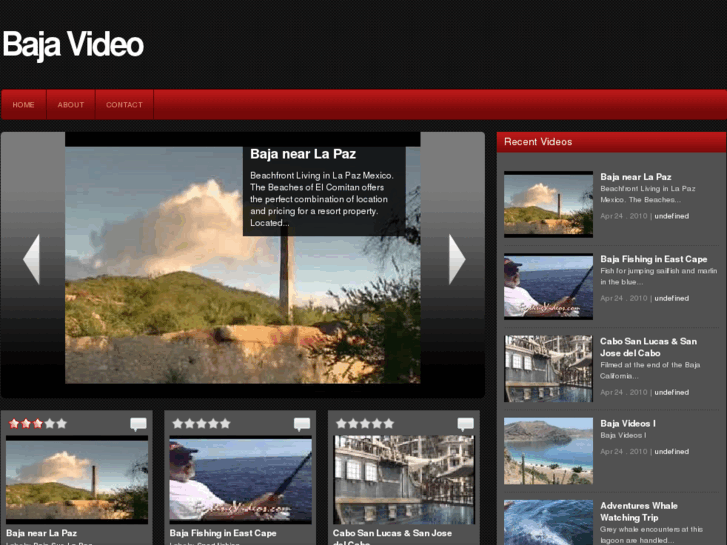Open card title Cabo San Lucas & San Jose
Image resolution: width=727 pixels, height=545 pixels.
coord(392,537)
